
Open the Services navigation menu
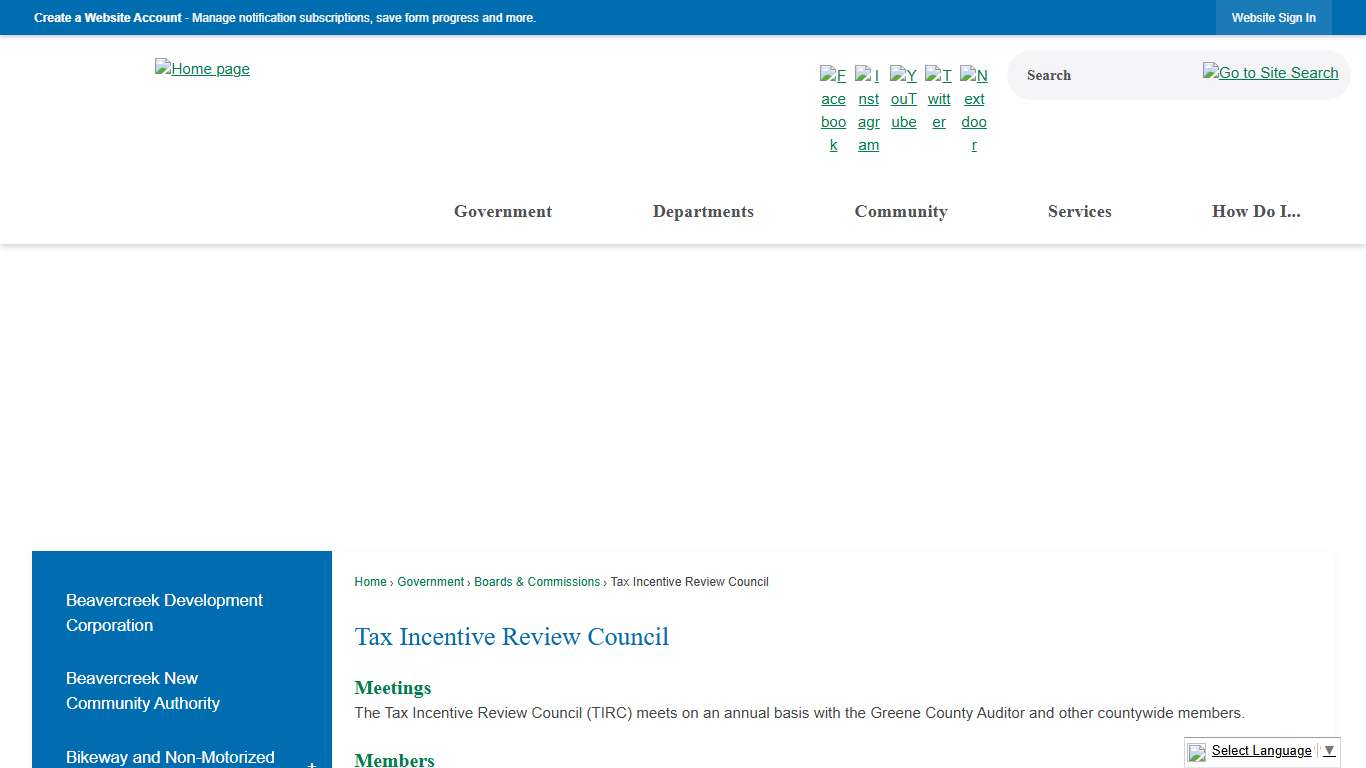pos(1080,211)
